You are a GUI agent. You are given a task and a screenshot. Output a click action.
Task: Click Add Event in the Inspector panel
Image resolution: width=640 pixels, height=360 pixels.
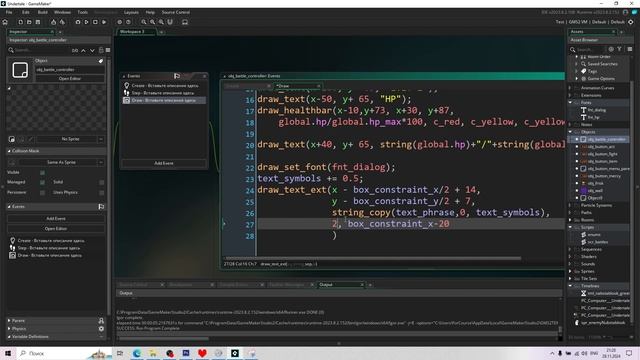click(x=56, y=219)
